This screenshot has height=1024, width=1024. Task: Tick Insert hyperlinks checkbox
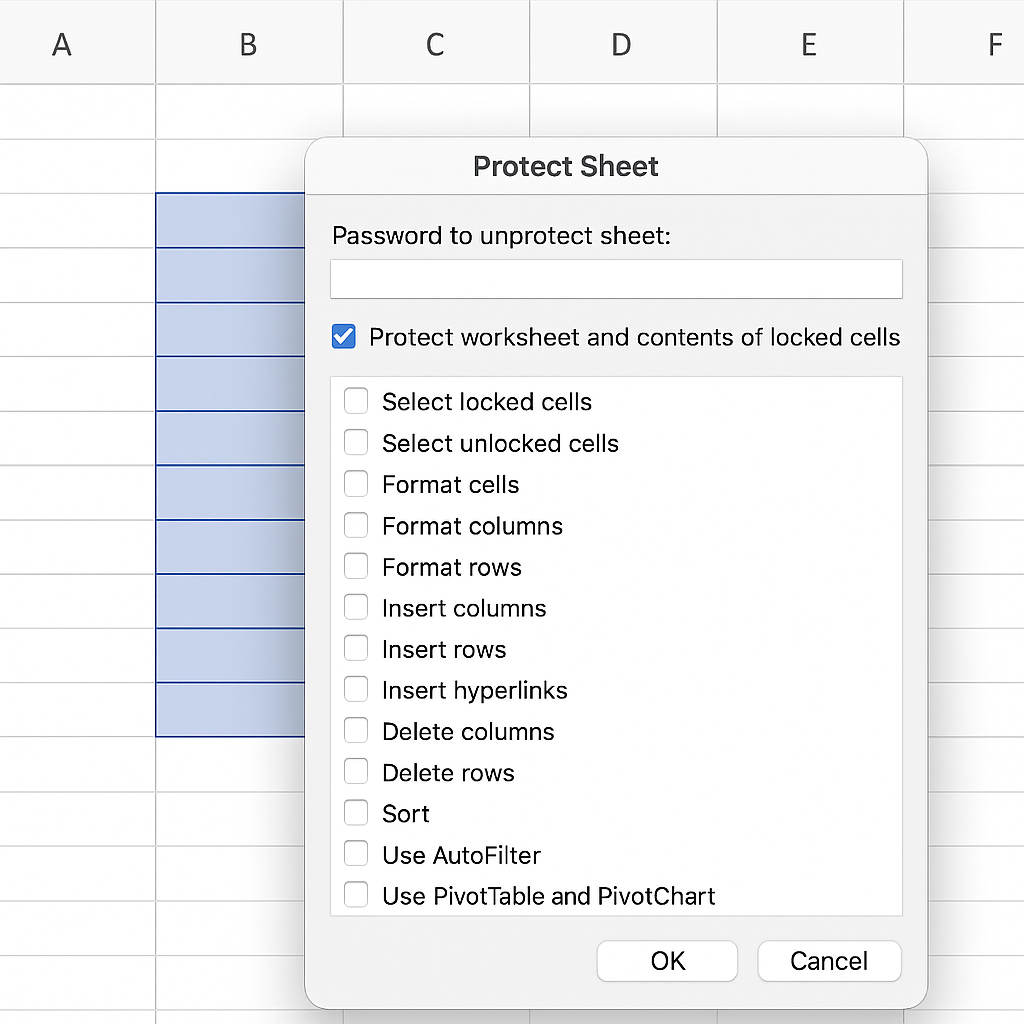click(356, 690)
